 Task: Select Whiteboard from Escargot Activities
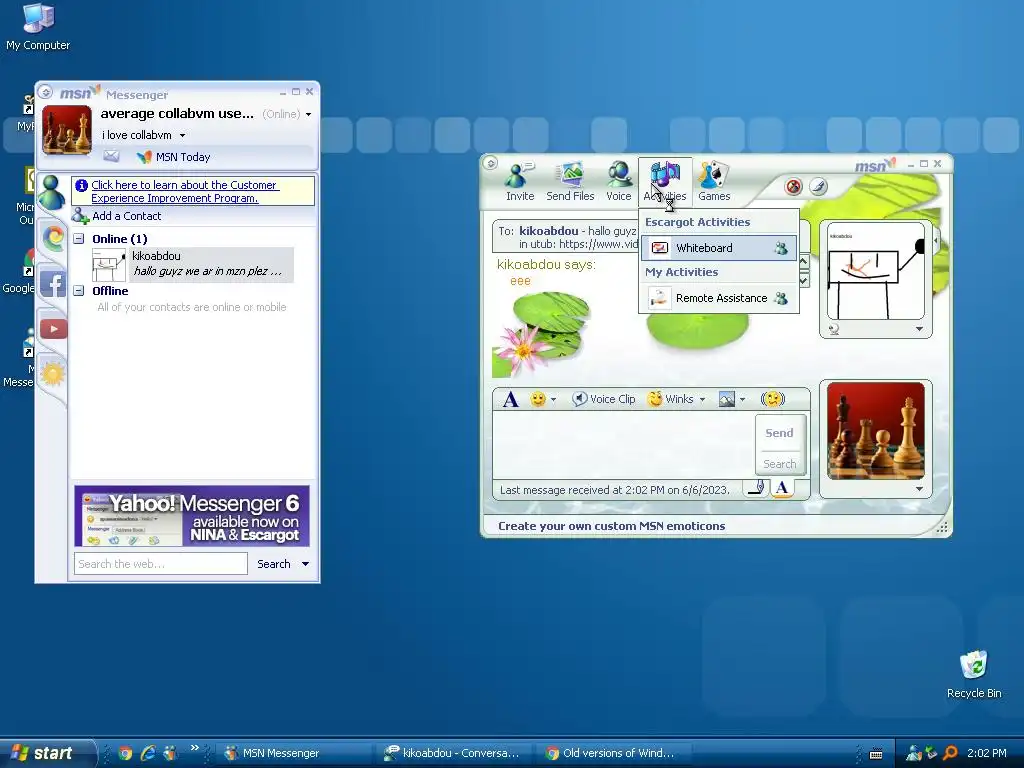[718, 248]
